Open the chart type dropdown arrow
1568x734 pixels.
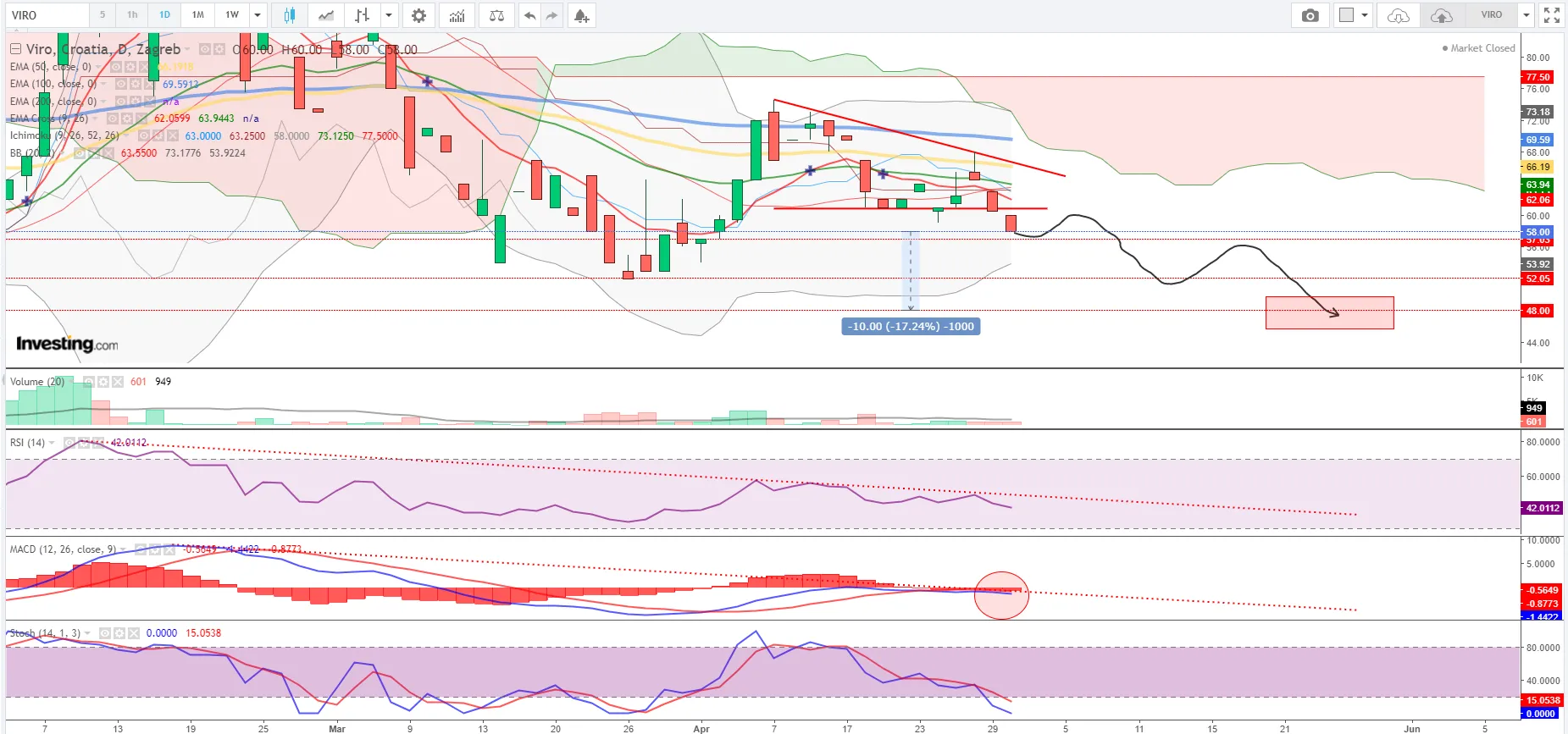click(x=389, y=15)
